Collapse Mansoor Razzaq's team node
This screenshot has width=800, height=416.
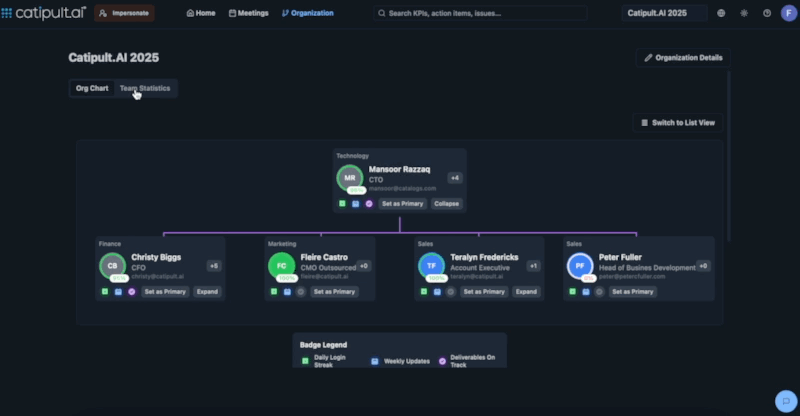point(446,203)
